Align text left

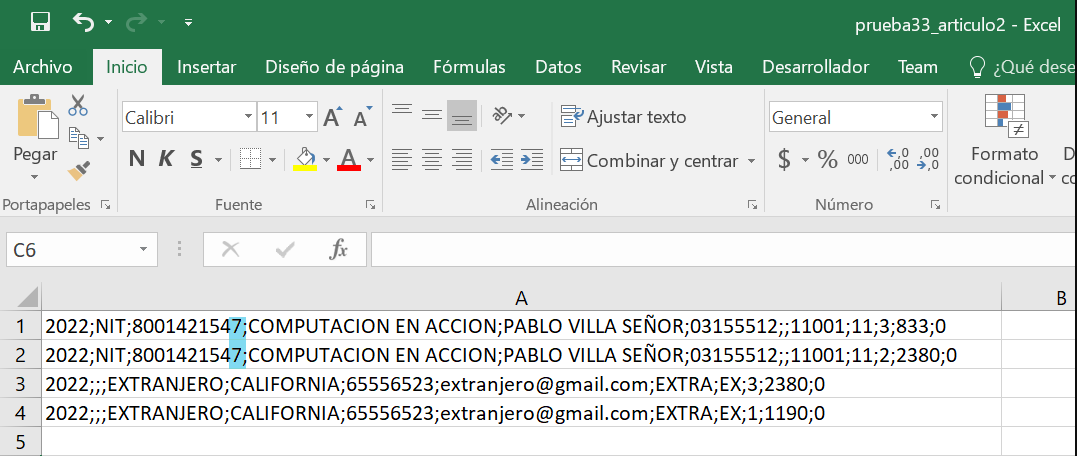click(402, 160)
